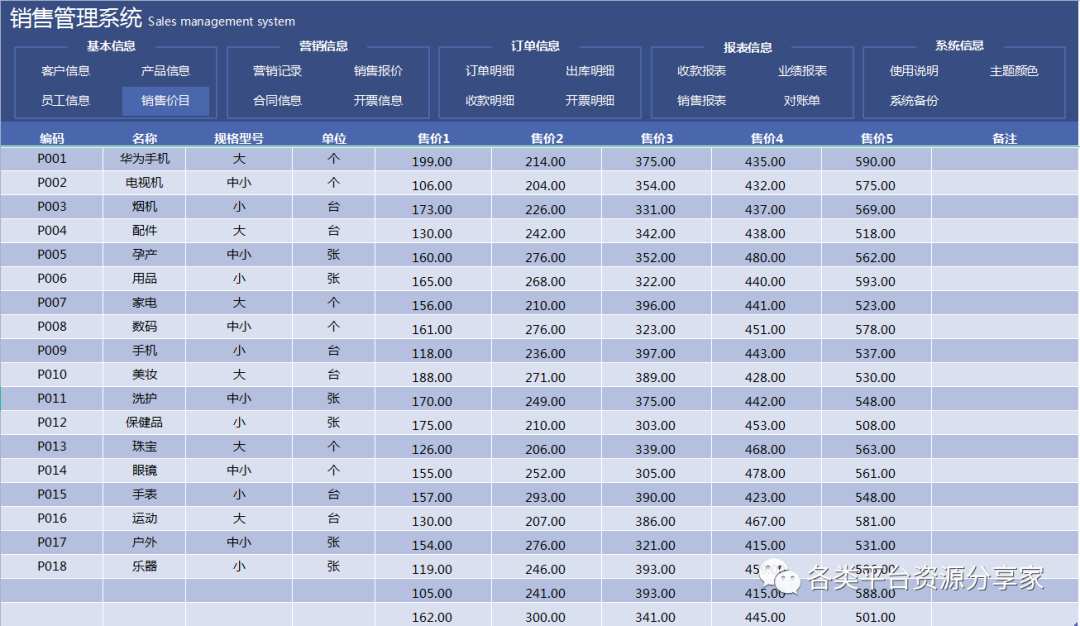Click the 300.00 price cell
Viewport: 1080px width, 626px height.
tap(547, 615)
